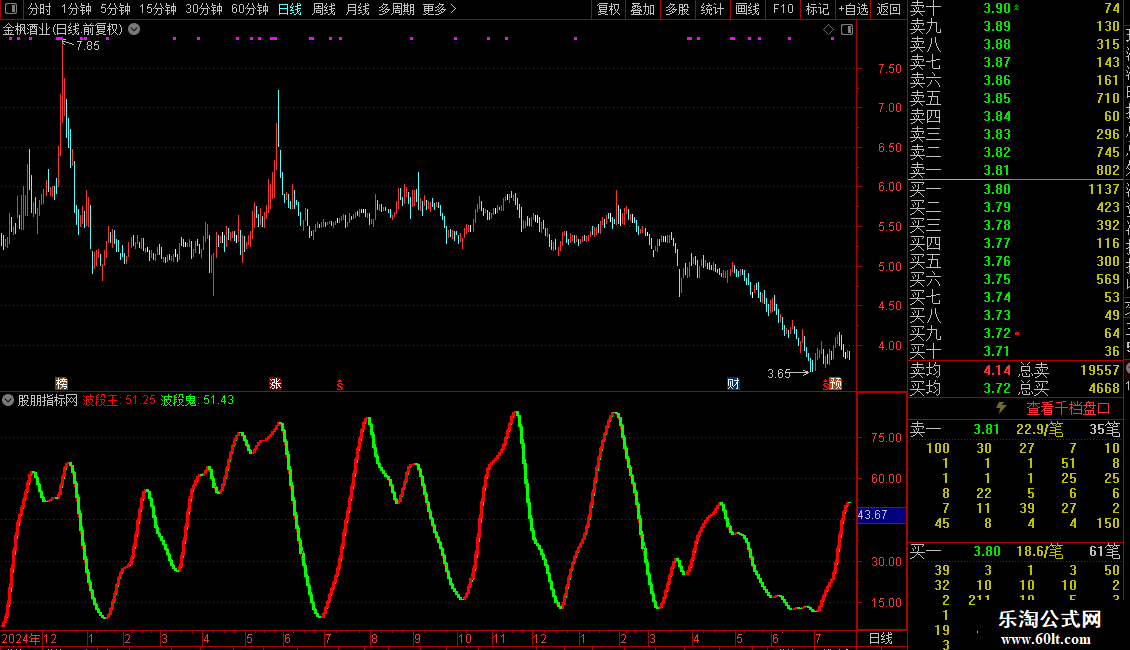This screenshot has height=650, width=1130.
Task: Select the 买十 bid row at 3.71
Action: (1015, 351)
